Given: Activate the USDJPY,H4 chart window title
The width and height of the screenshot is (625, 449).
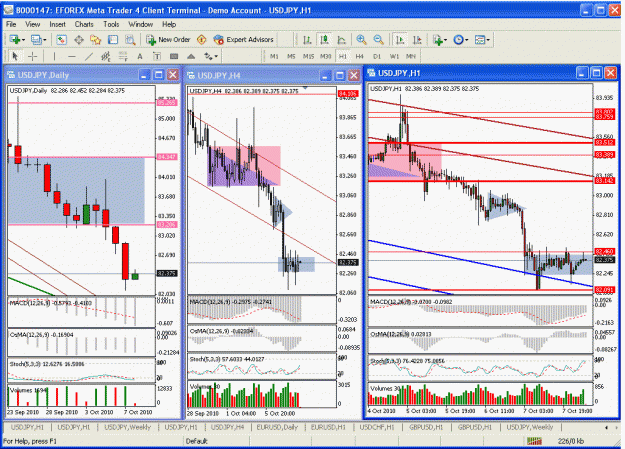Looking at the screenshot, I should click(x=219, y=75).
